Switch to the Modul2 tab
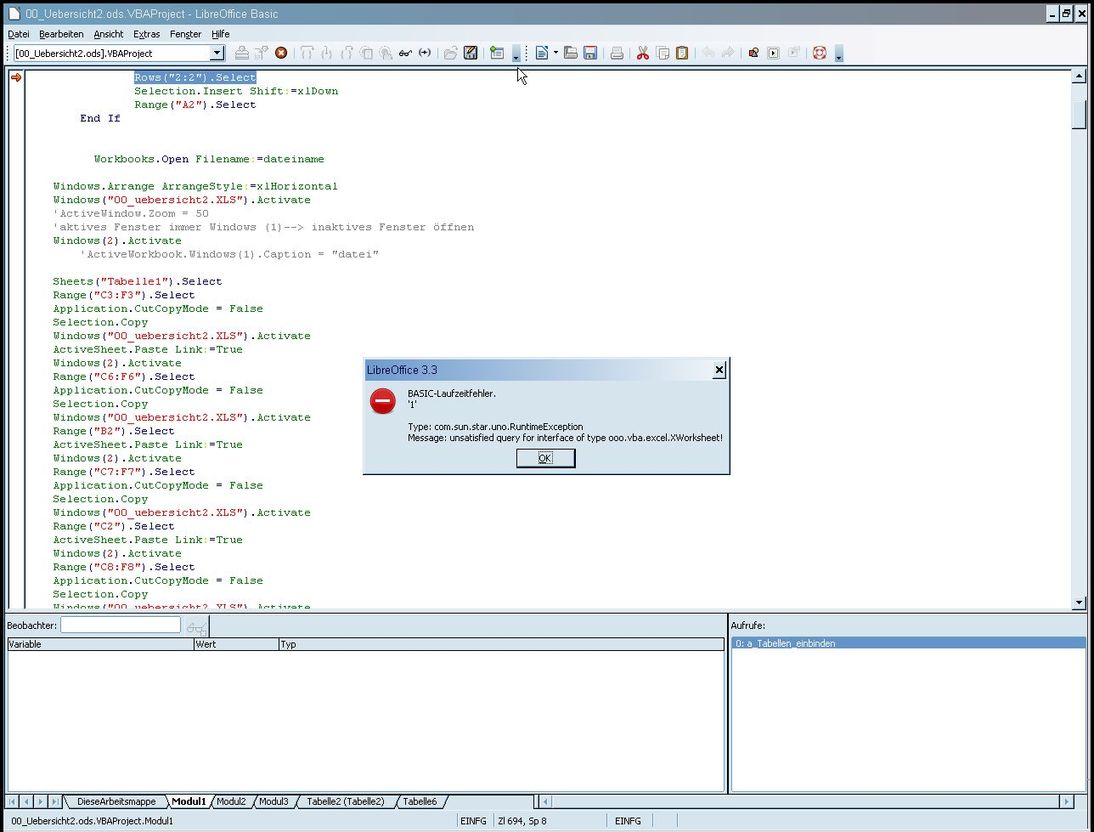Image resolution: width=1094 pixels, height=832 pixels. coord(231,801)
